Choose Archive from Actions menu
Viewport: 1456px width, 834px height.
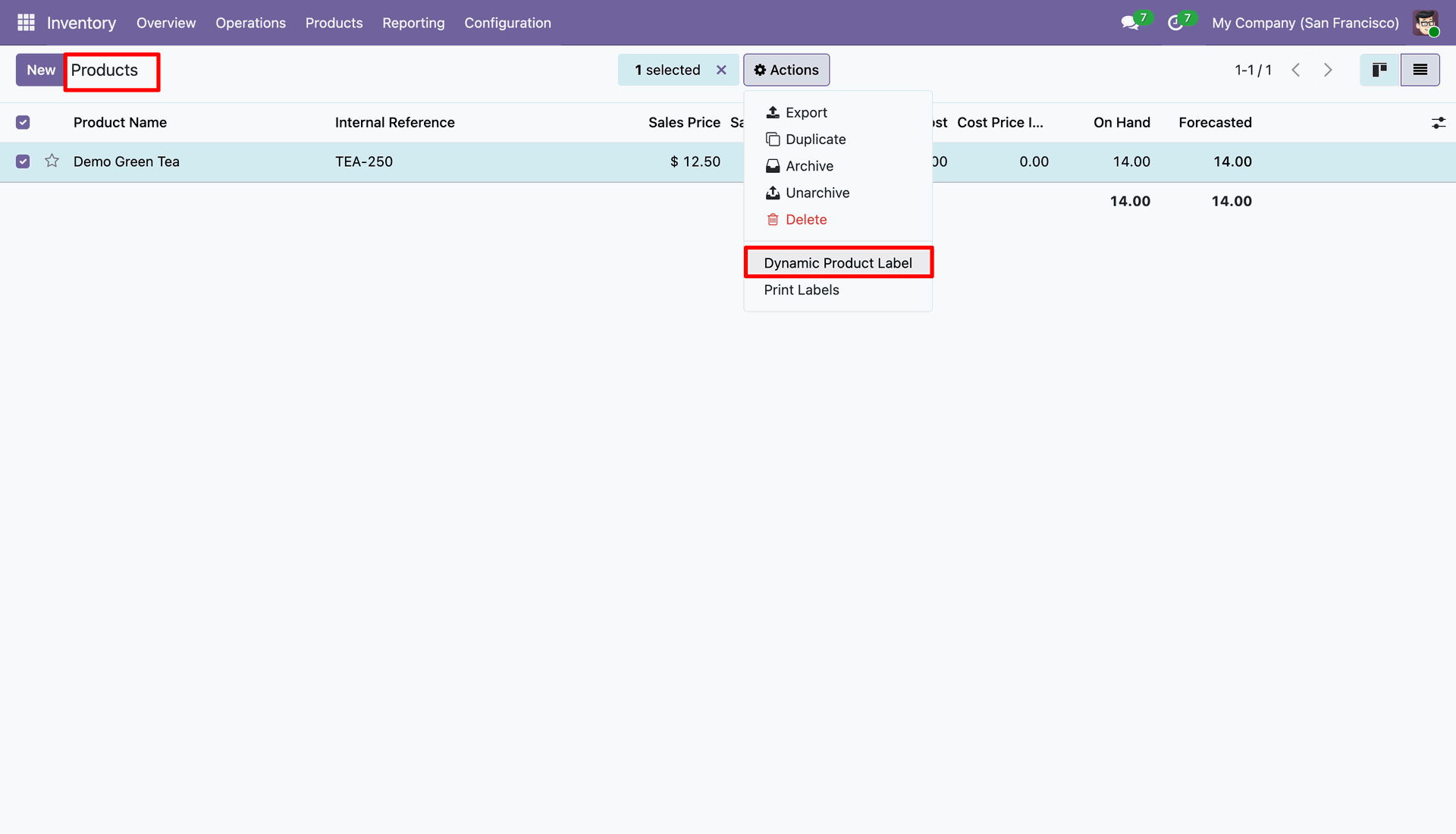[838, 166]
